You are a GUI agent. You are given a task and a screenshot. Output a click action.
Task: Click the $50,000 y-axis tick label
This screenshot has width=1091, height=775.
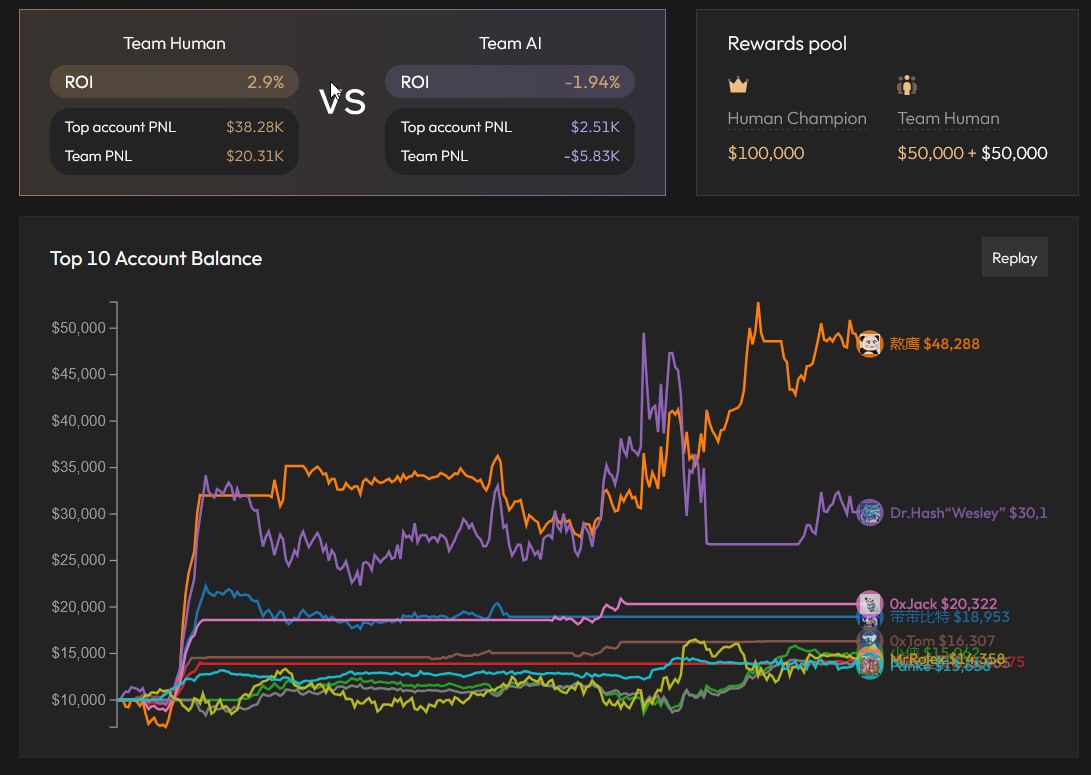(x=77, y=328)
